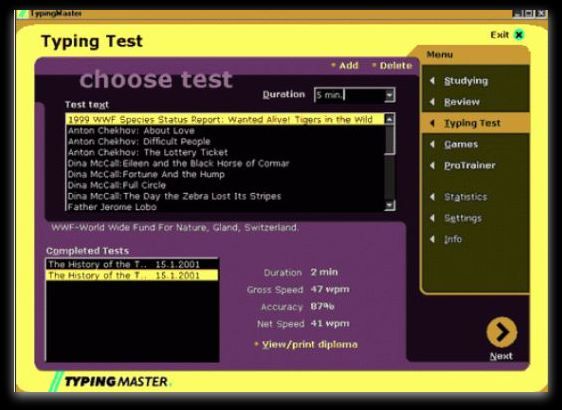The height and width of the screenshot is (410, 562).
Task: Click the Net Speed 41 wpm value
Action: (330, 323)
